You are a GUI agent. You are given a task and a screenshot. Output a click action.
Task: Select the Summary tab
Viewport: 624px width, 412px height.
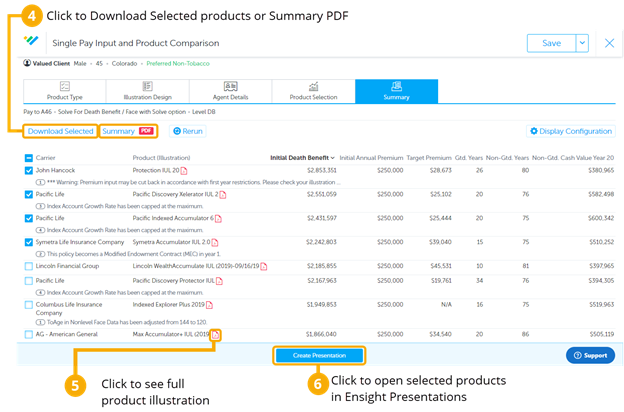click(396, 91)
